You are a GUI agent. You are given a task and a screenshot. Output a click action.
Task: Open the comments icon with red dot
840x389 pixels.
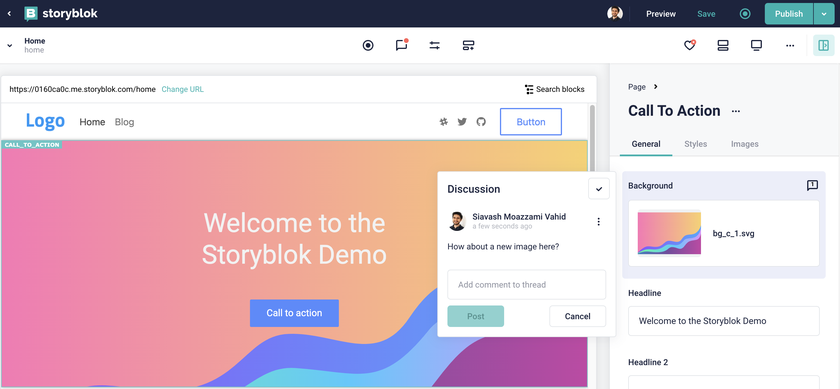[x=401, y=45]
